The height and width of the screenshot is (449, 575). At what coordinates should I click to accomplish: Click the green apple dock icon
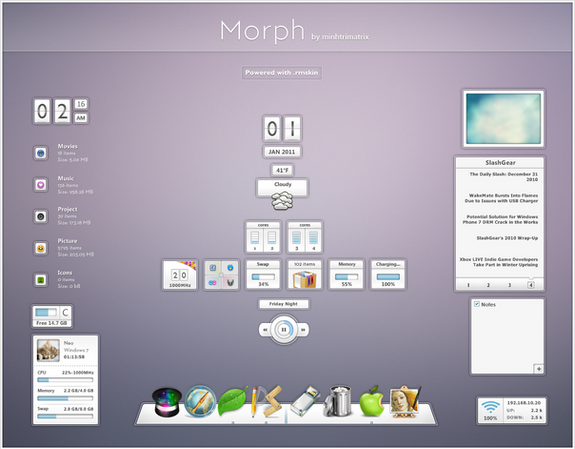point(371,401)
